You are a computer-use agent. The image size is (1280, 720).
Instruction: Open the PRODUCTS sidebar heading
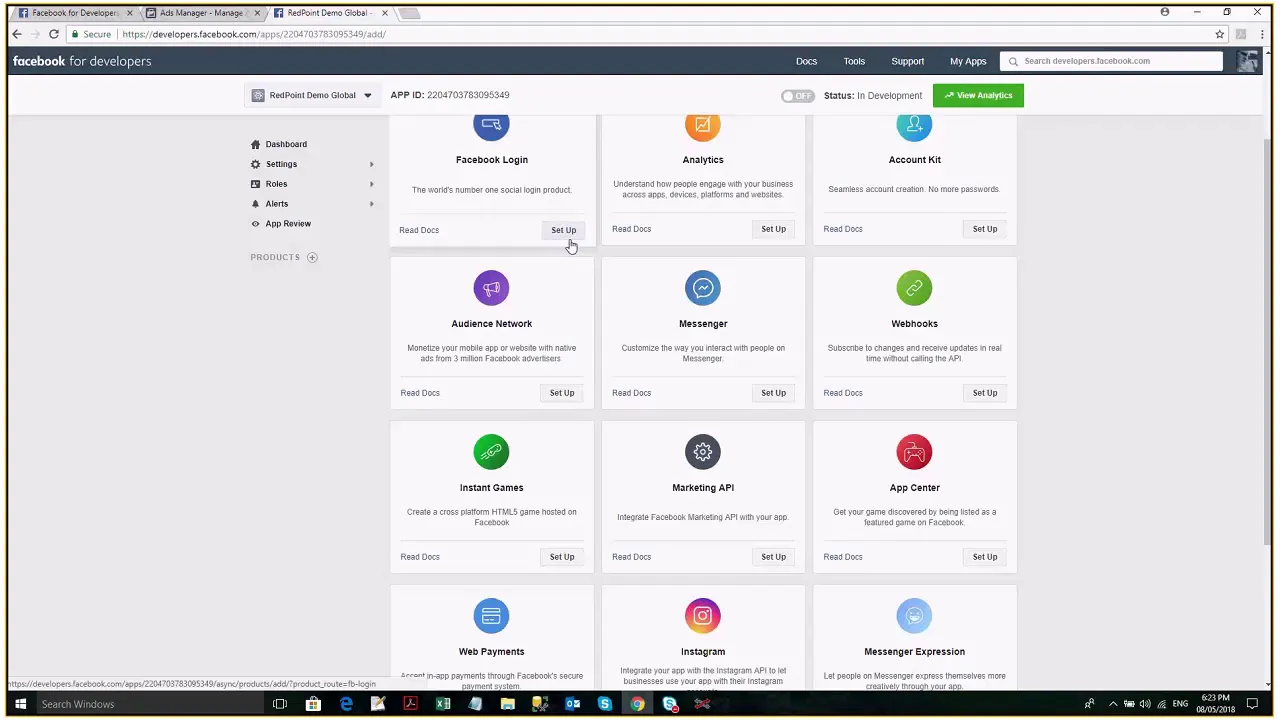point(275,257)
